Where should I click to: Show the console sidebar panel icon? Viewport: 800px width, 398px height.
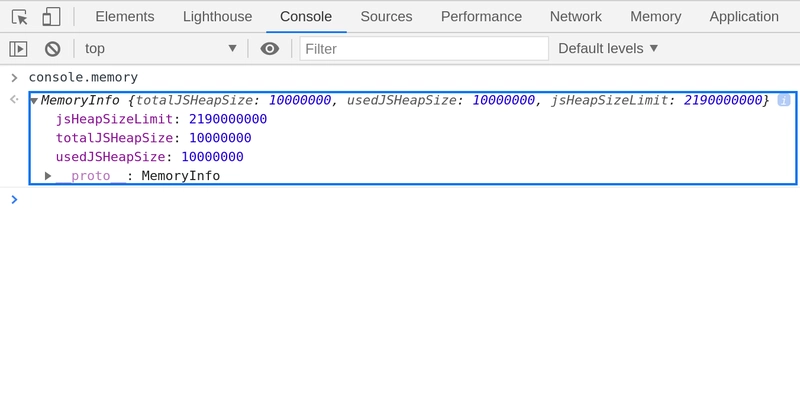(18, 49)
